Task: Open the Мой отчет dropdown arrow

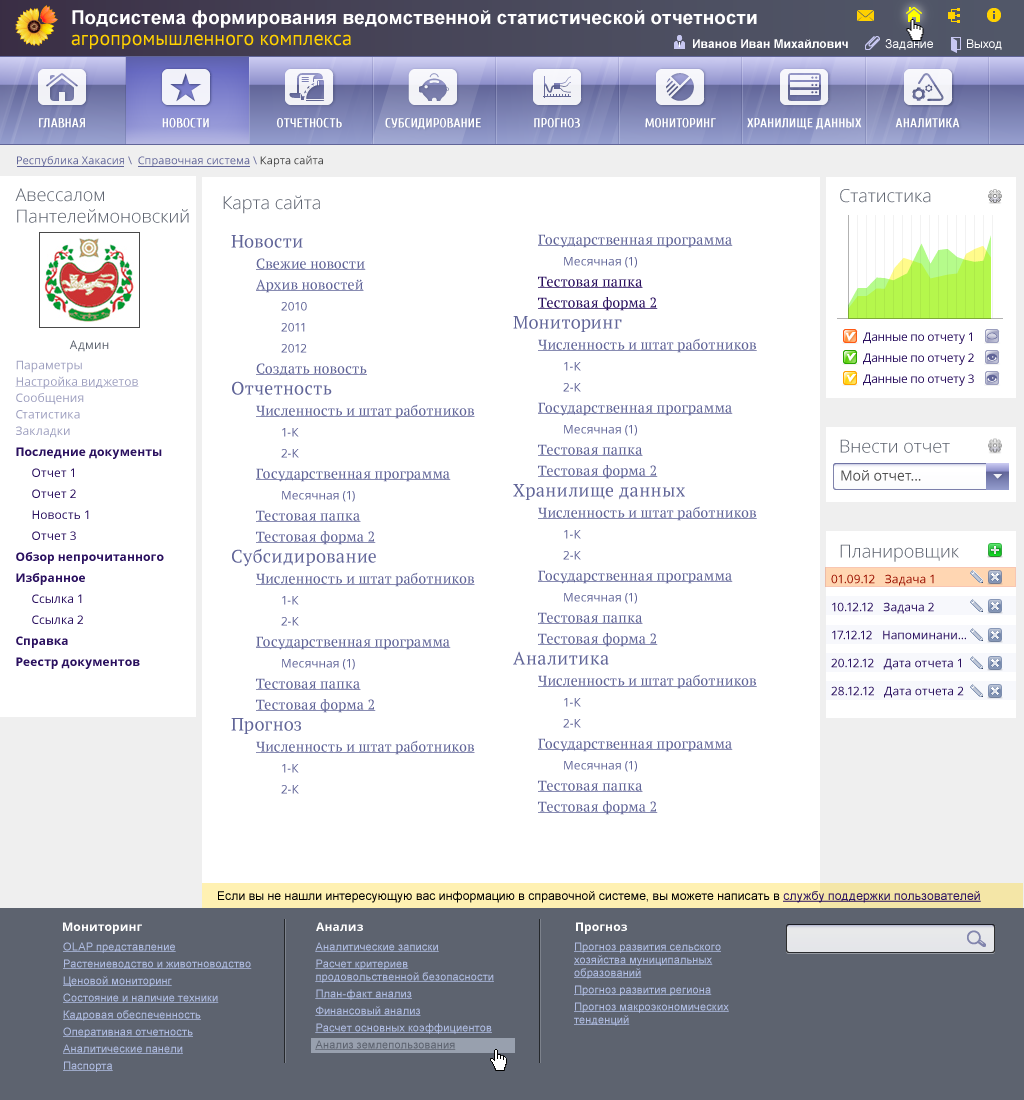Action: point(997,476)
